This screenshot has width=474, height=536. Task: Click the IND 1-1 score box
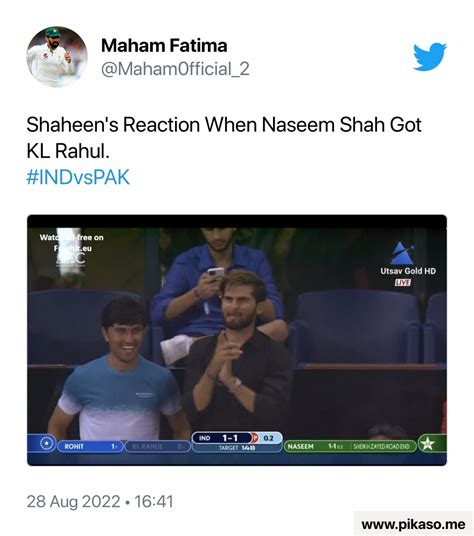pos(222,438)
